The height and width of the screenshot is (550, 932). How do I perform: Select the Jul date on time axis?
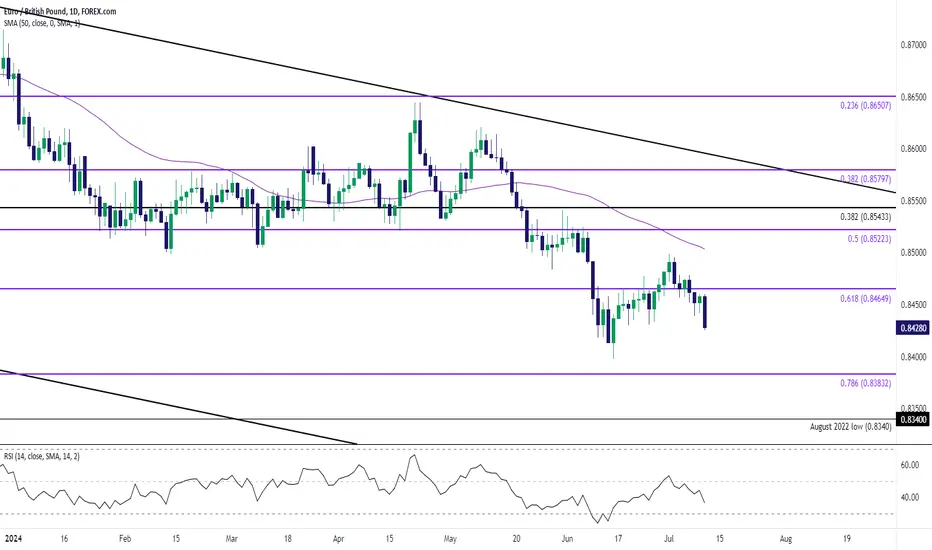669,539
